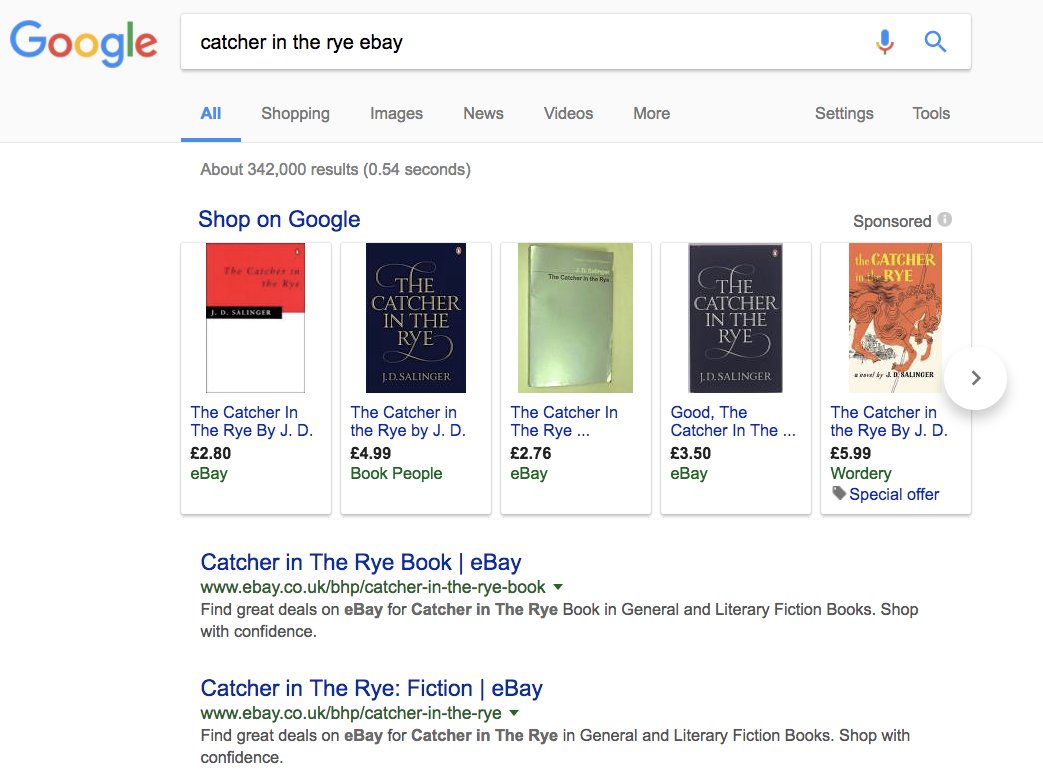Open the More search options menu
The width and height of the screenshot is (1043, 782).
click(x=651, y=114)
